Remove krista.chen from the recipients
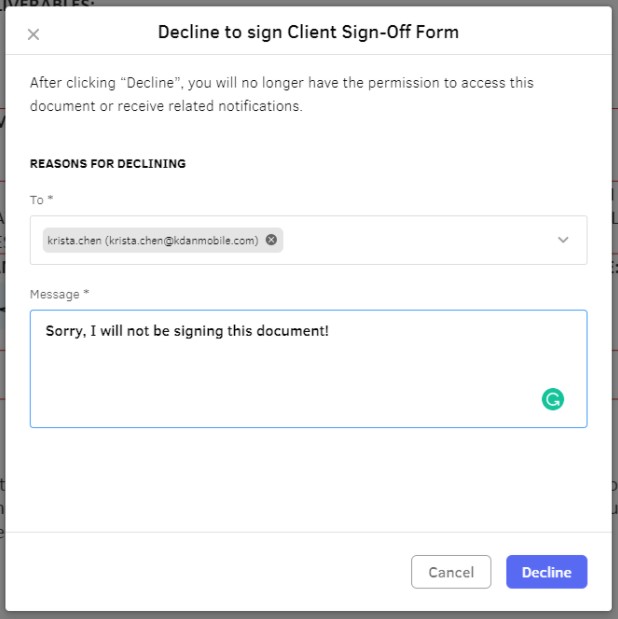Screen dimensions: 618x619 [271, 240]
